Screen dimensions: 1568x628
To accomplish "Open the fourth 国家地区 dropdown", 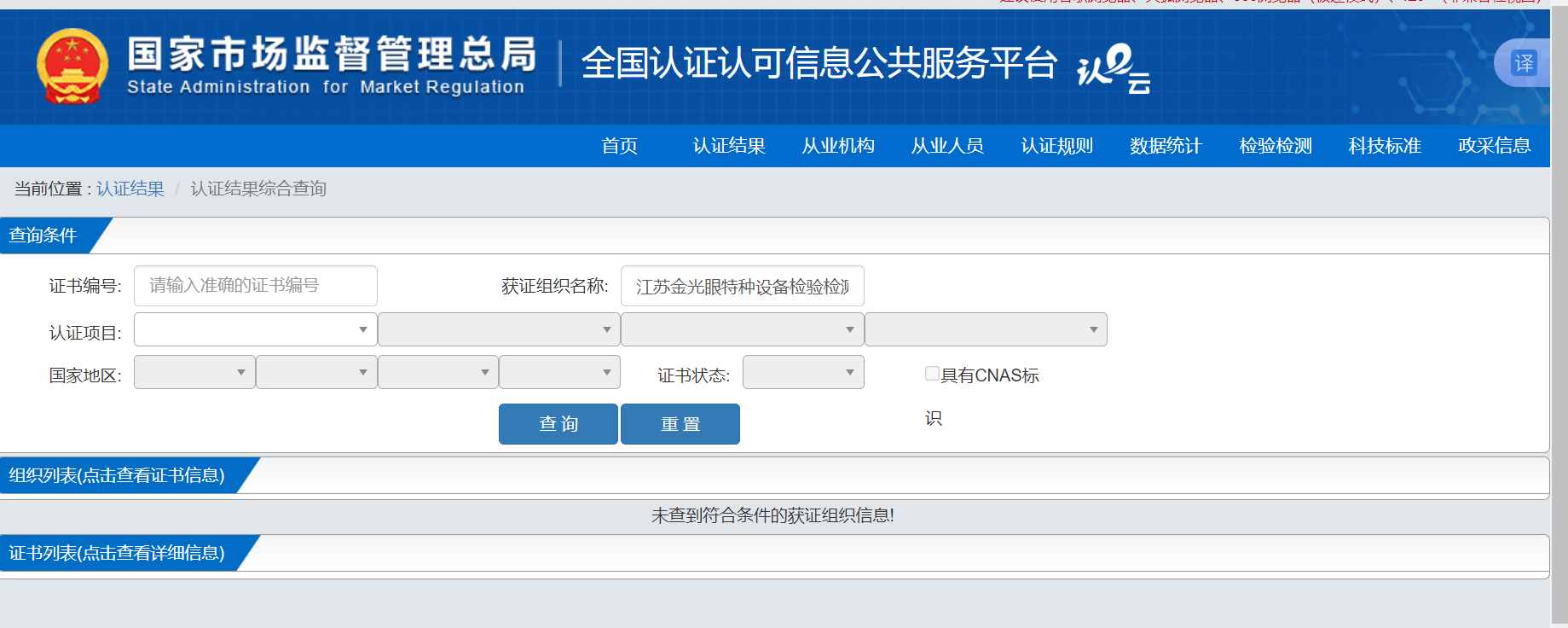I will 559,372.
